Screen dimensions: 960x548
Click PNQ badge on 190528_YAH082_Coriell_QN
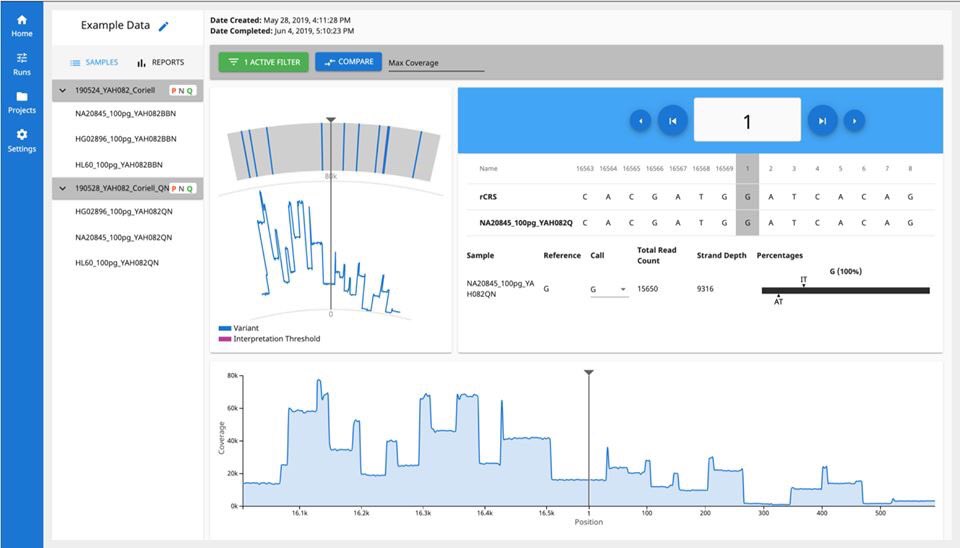pos(182,189)
